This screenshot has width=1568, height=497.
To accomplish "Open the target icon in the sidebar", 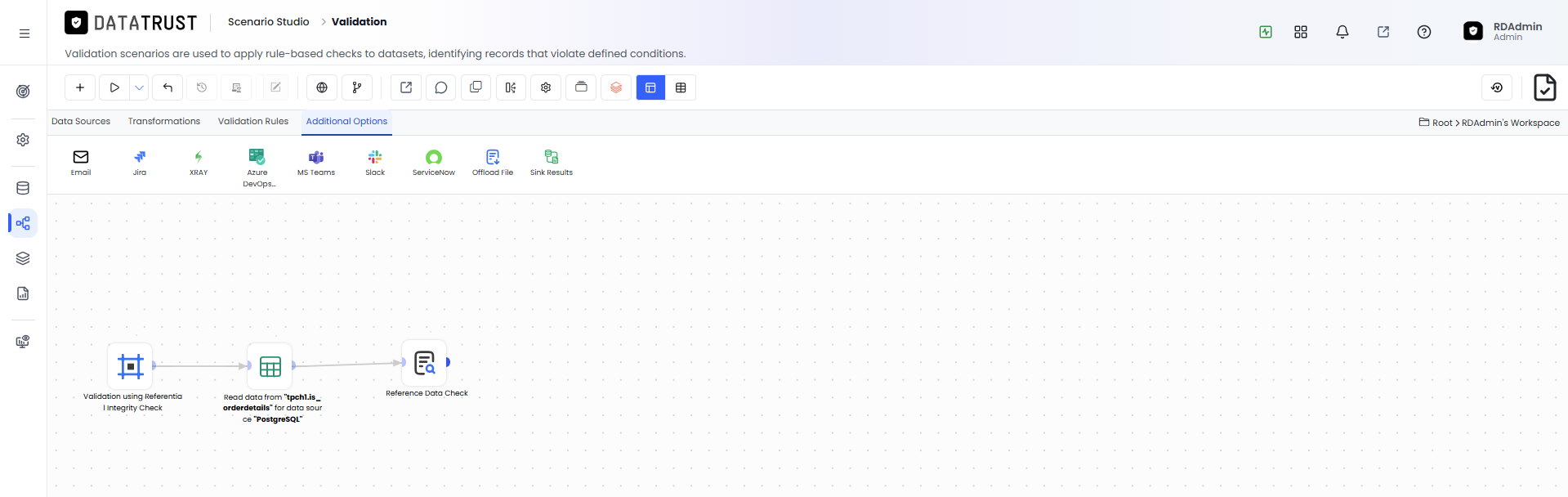I will click(23, 91).
